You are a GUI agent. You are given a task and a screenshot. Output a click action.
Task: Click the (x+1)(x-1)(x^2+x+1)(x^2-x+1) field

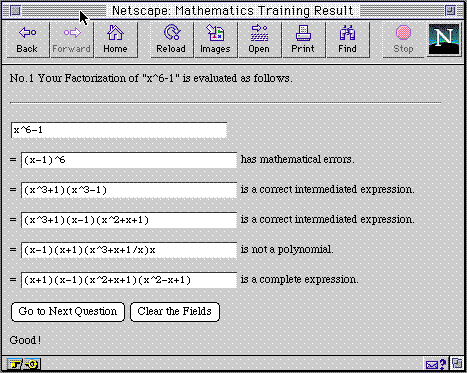coord(129,280)
